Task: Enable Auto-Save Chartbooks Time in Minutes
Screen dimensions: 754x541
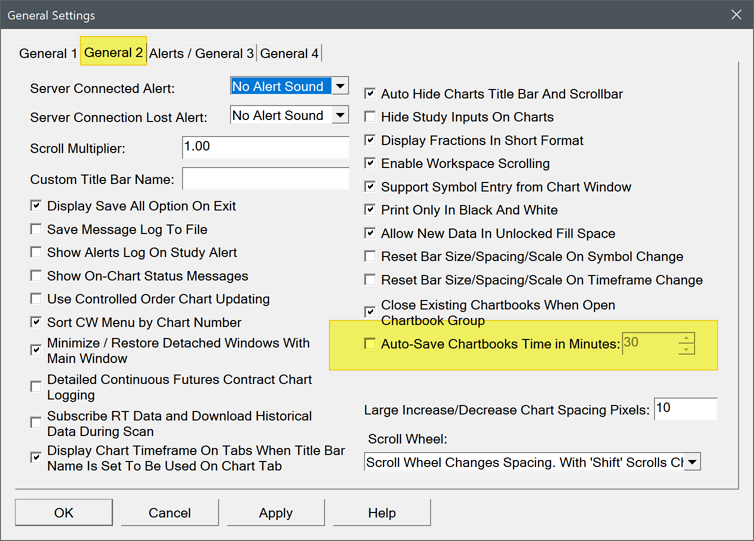Action: click(x=371, y=344)
